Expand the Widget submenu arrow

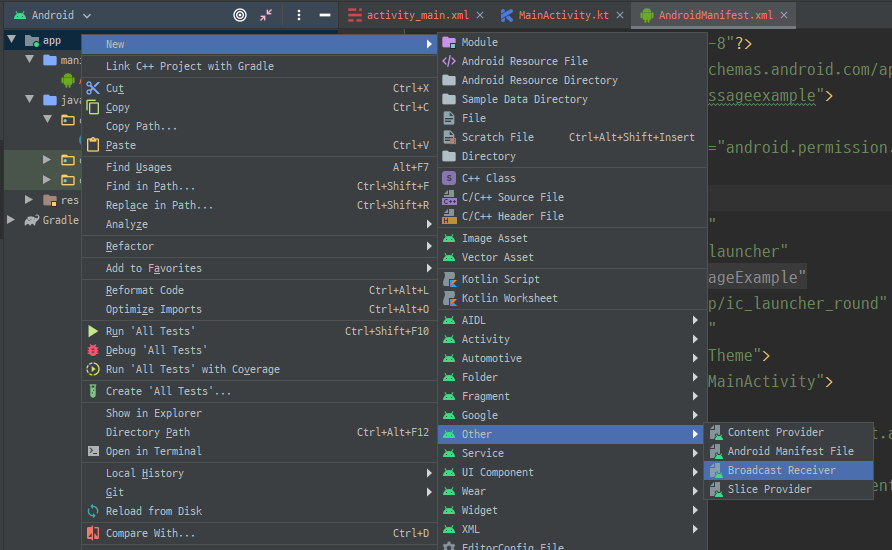[x=695, y=510]
